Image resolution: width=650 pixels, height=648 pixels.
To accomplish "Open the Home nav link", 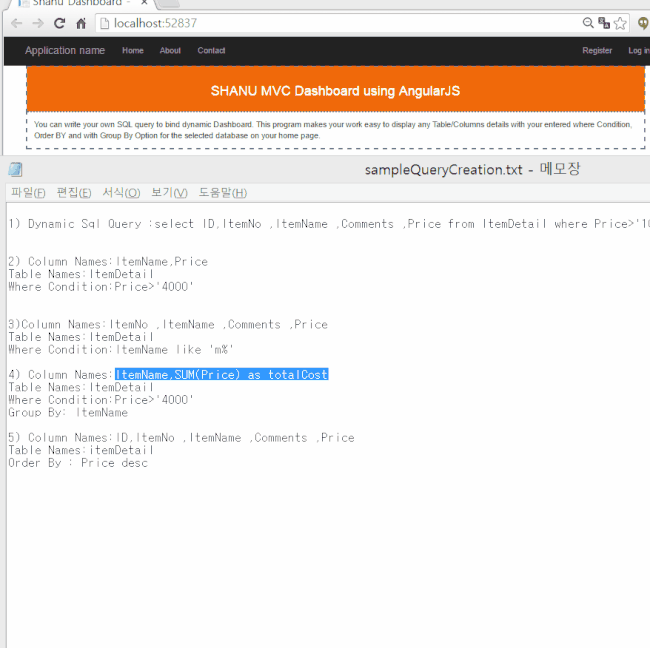I will point(133,51).
